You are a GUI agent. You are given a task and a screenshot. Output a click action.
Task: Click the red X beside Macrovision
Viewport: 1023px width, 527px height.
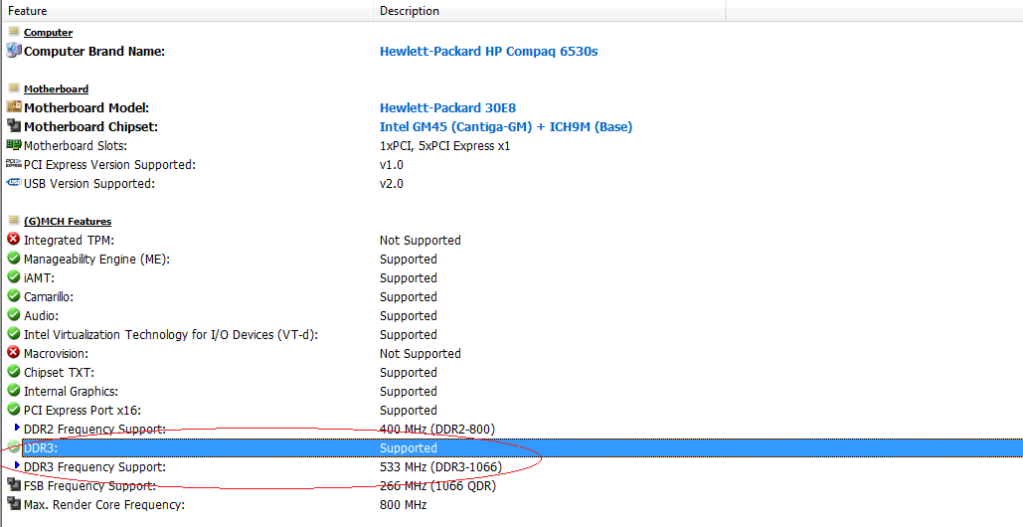13,353
